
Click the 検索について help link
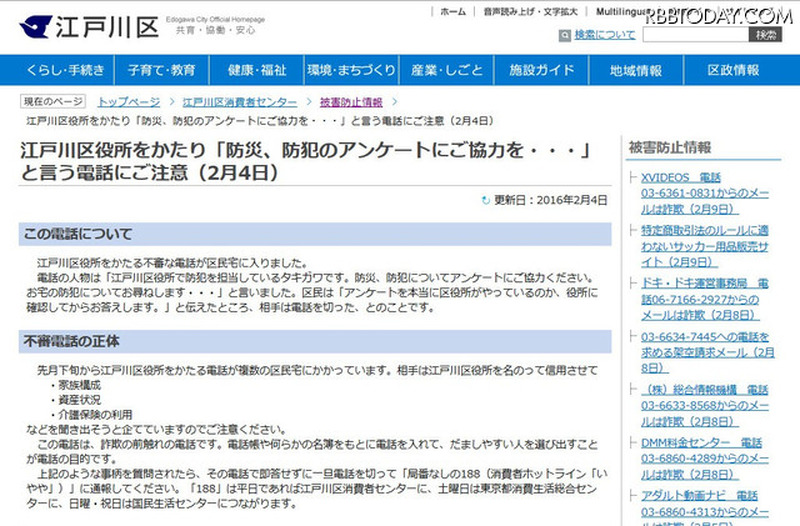(x=604, y=35)
